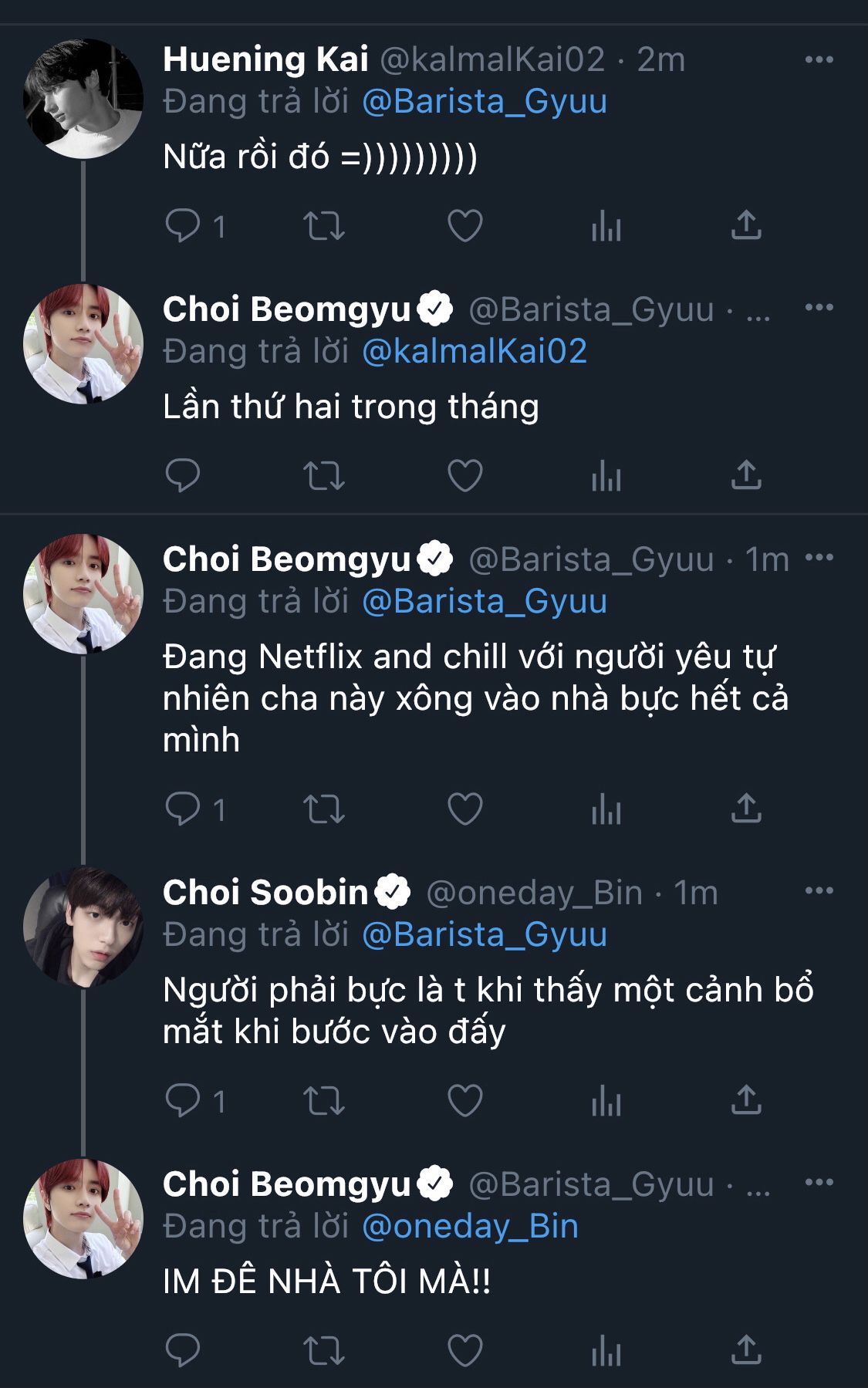Reply to the "IM ĐÊ NHÀ TÔI MÀ!!" tweet
This screenshot has width=868, height=1388.
[183, 1350]
